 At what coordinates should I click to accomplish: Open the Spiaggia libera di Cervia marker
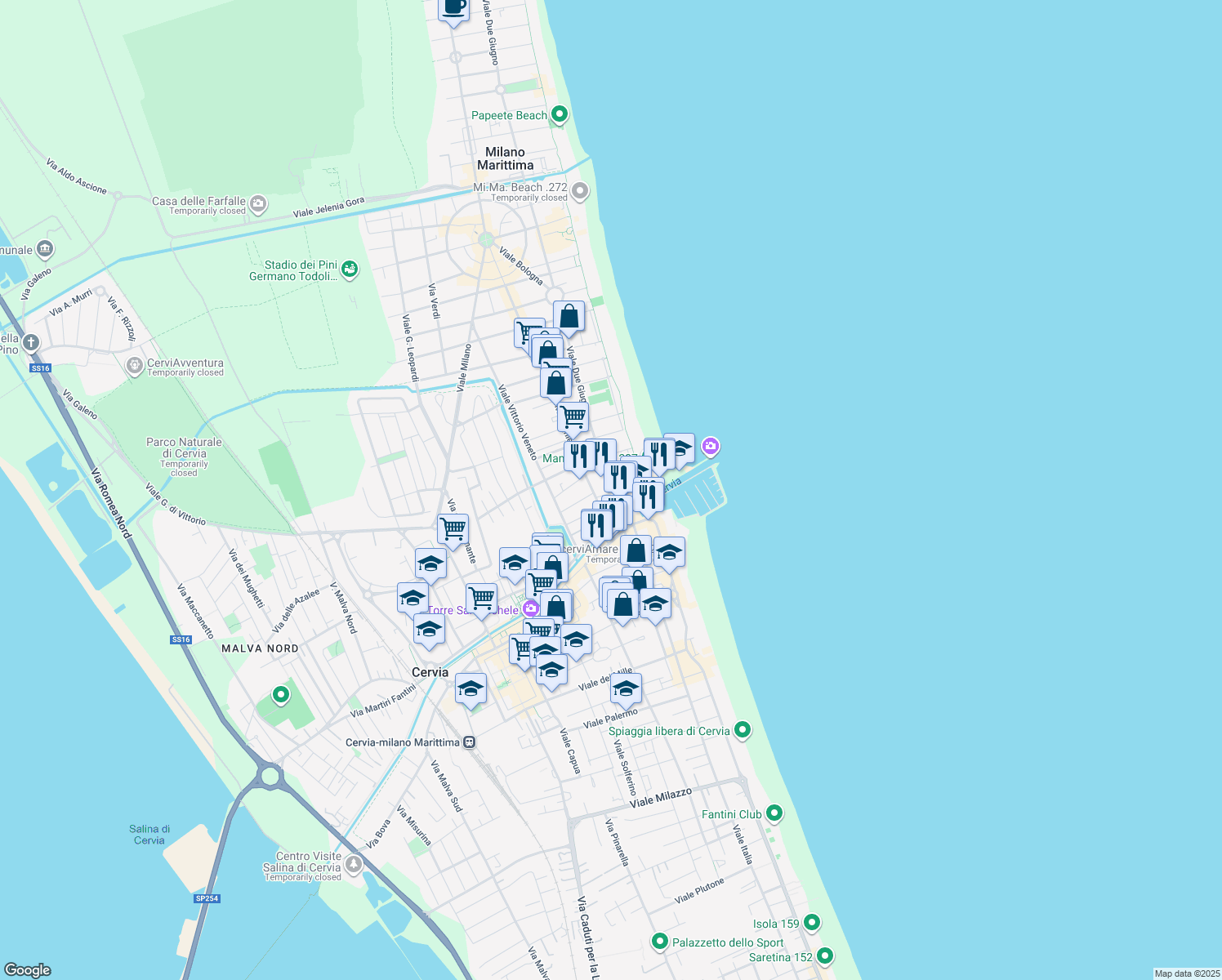click(x=742, y=730)
